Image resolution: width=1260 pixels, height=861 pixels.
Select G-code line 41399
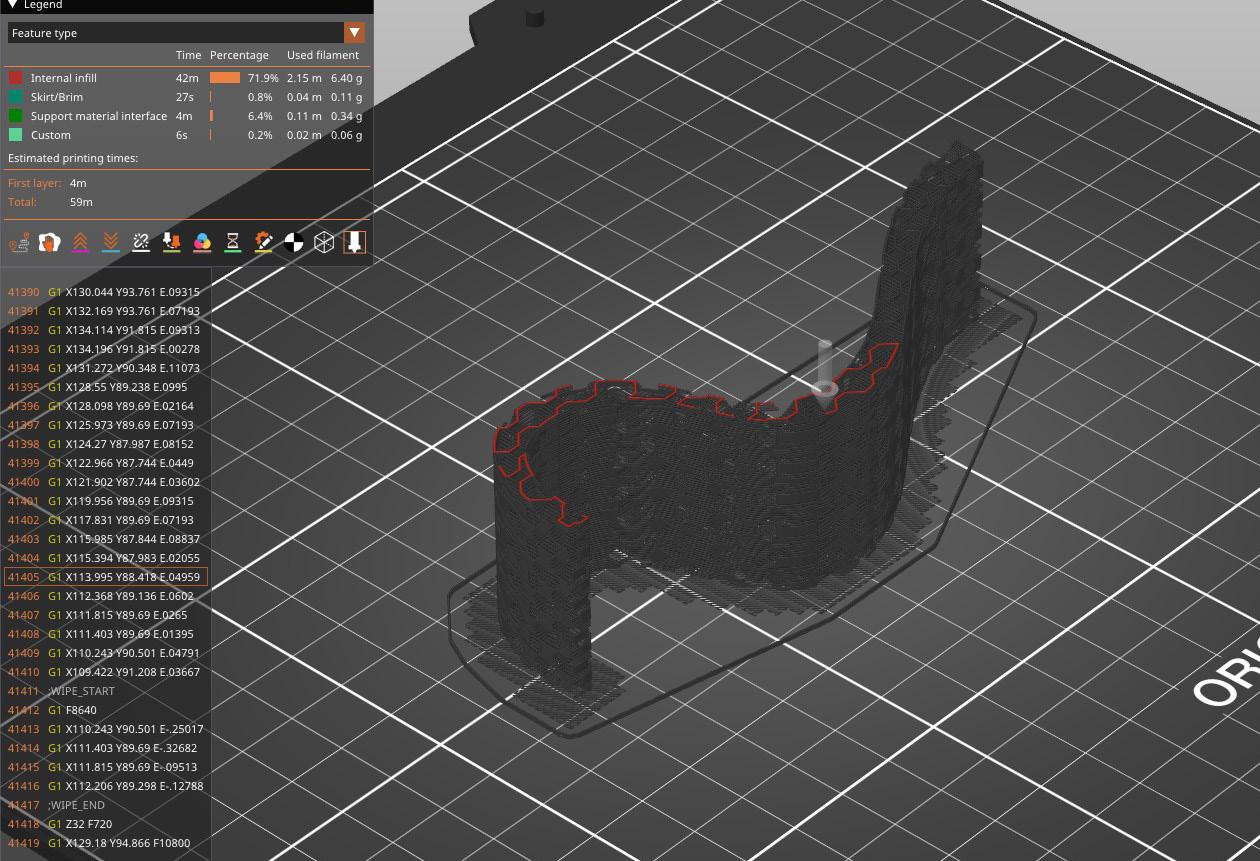[105, 463]
